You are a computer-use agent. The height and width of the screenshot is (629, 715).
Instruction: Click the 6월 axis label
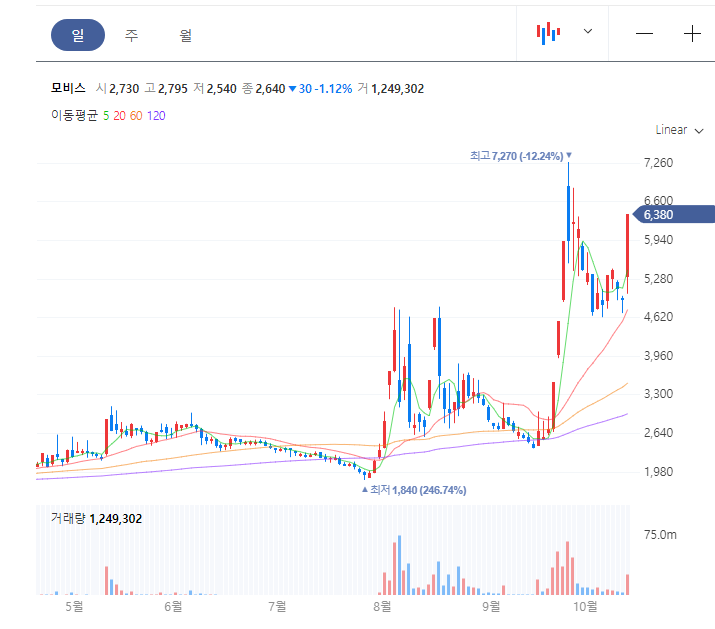(x=173, y=607)
